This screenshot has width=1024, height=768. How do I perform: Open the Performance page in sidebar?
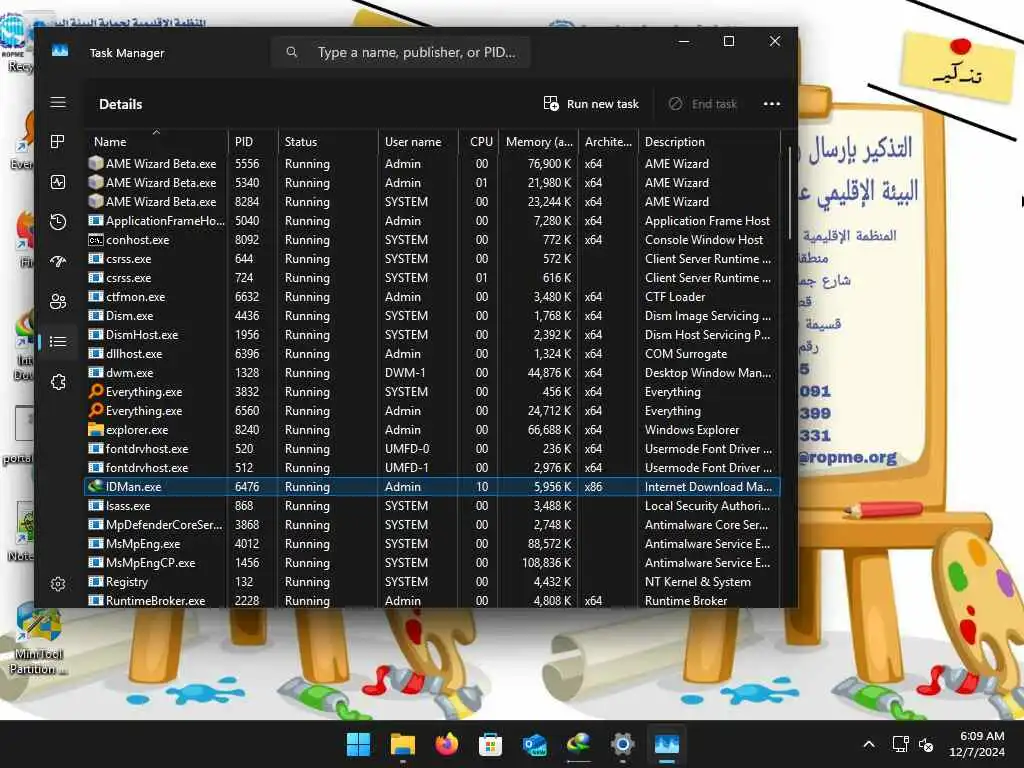click(58, 182)
